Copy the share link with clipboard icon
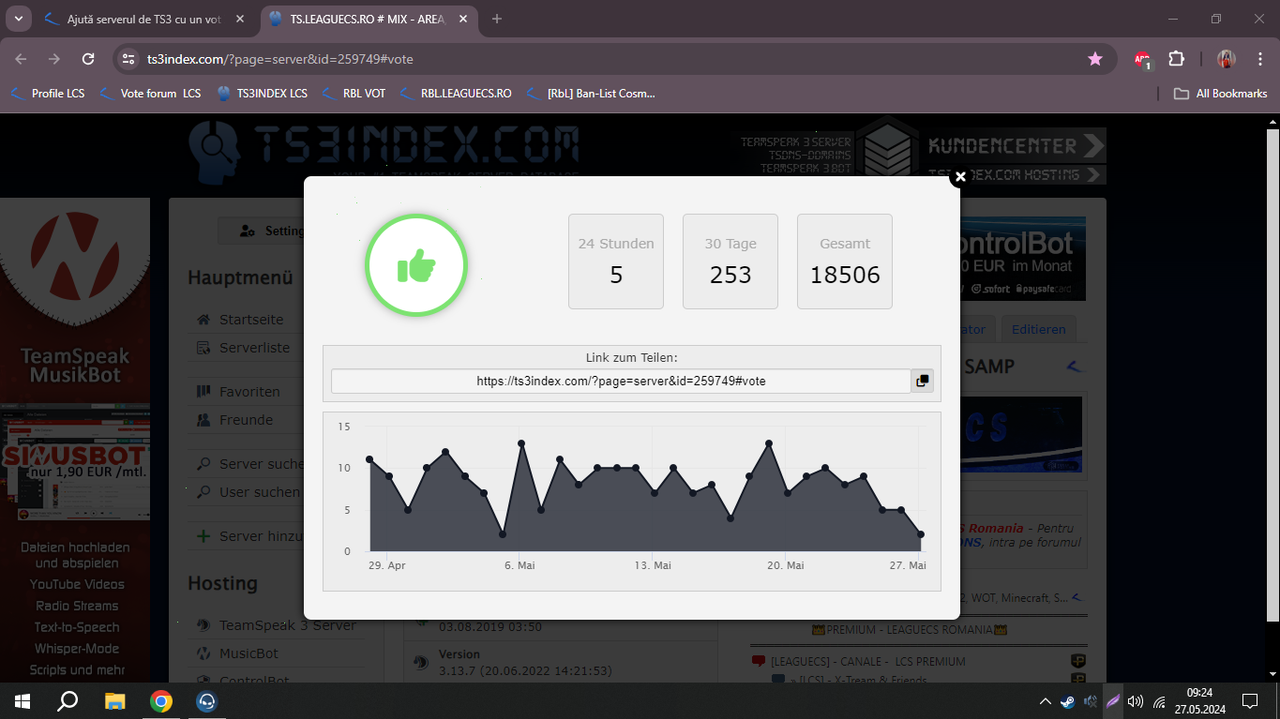This screenshot has width=1280, height=719. 922,381
